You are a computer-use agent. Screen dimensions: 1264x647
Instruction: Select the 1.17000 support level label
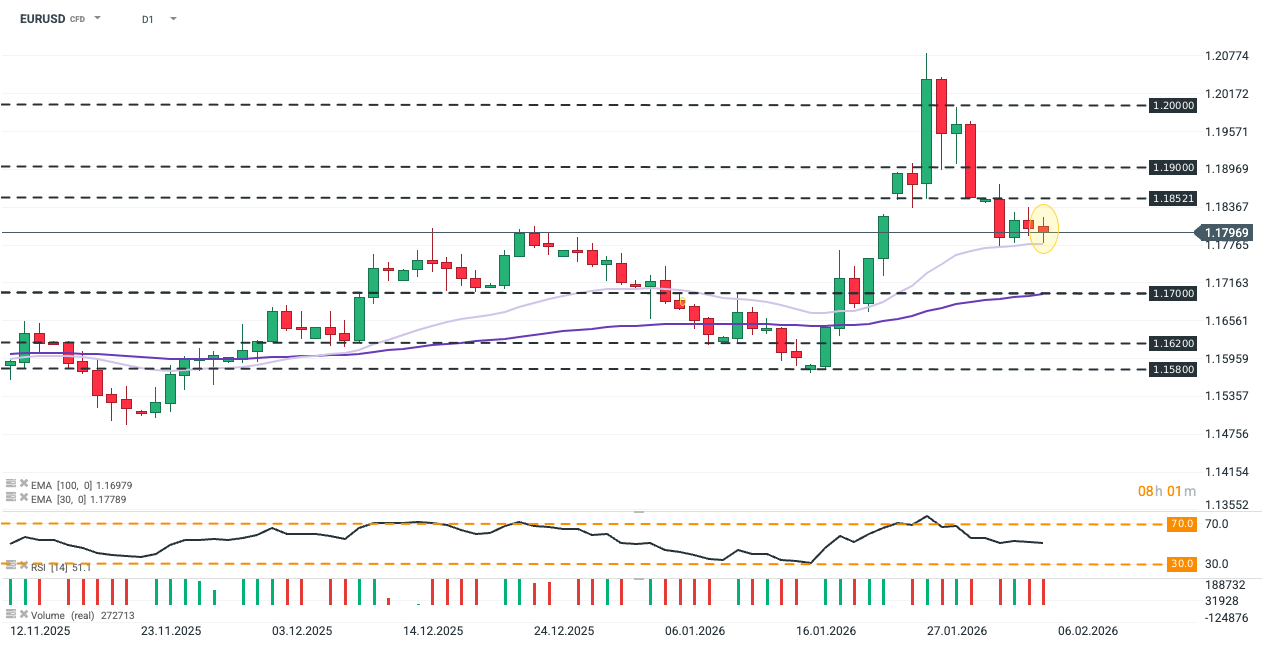coord(1172,293)
